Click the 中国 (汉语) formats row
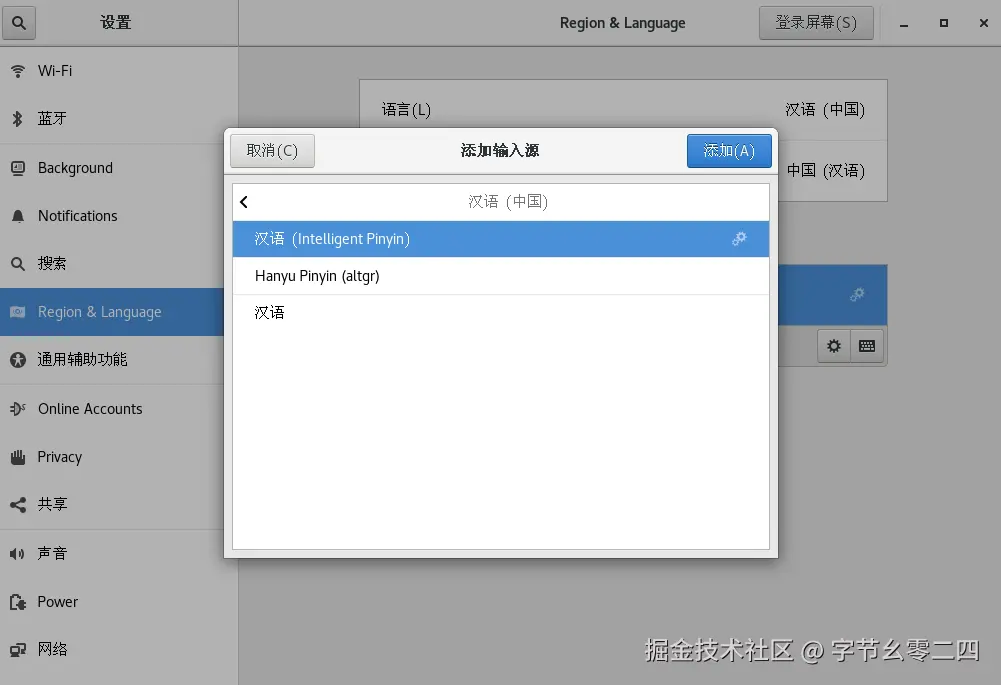This screenshot has height=685, width=1001. click(x=832, y=170)
